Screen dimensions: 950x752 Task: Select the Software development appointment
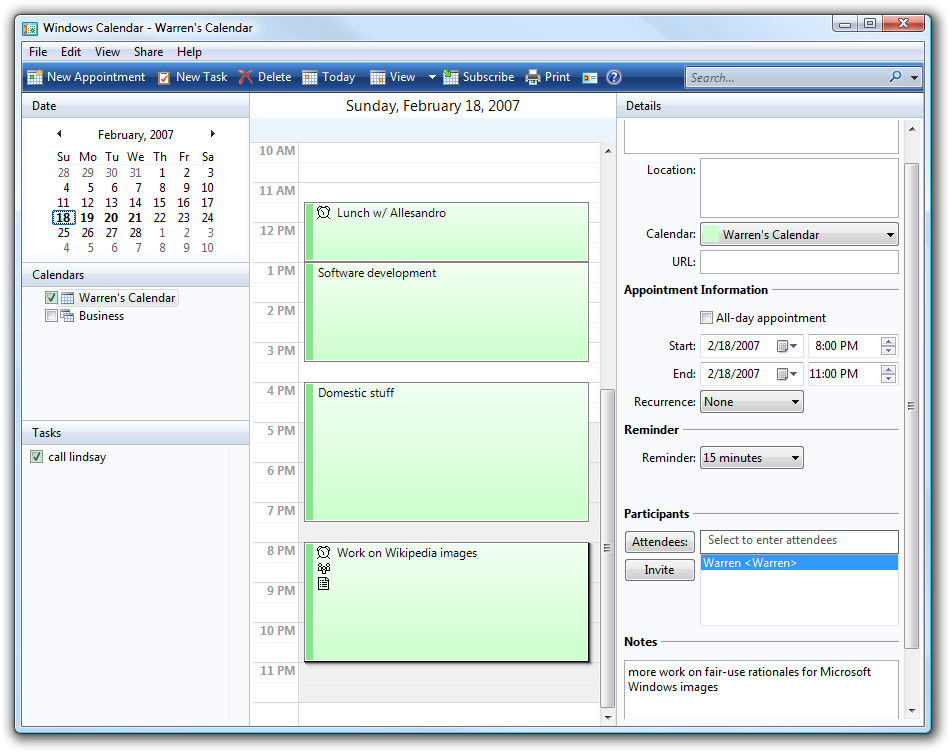click(447, 312)
